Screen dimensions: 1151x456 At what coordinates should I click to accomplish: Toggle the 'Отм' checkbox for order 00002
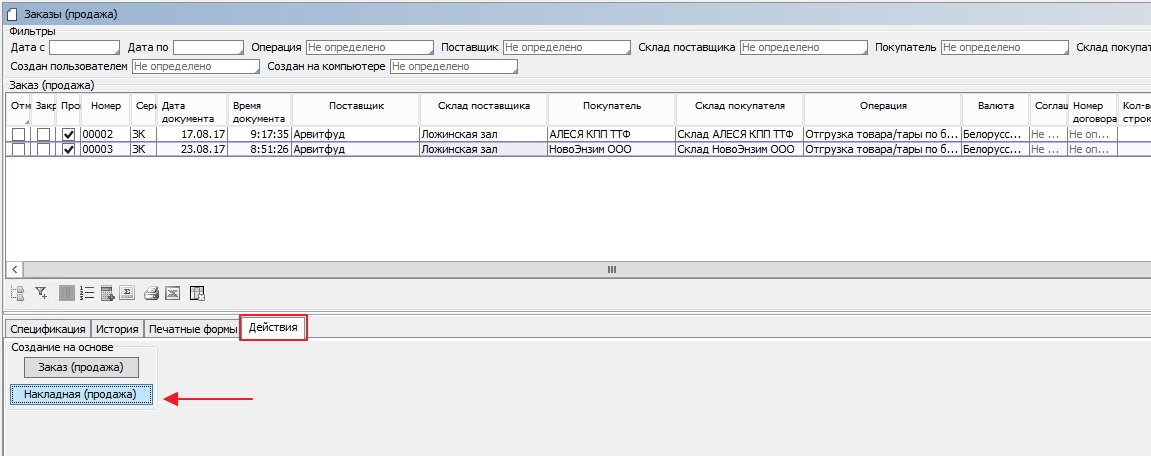pos(19,134)
